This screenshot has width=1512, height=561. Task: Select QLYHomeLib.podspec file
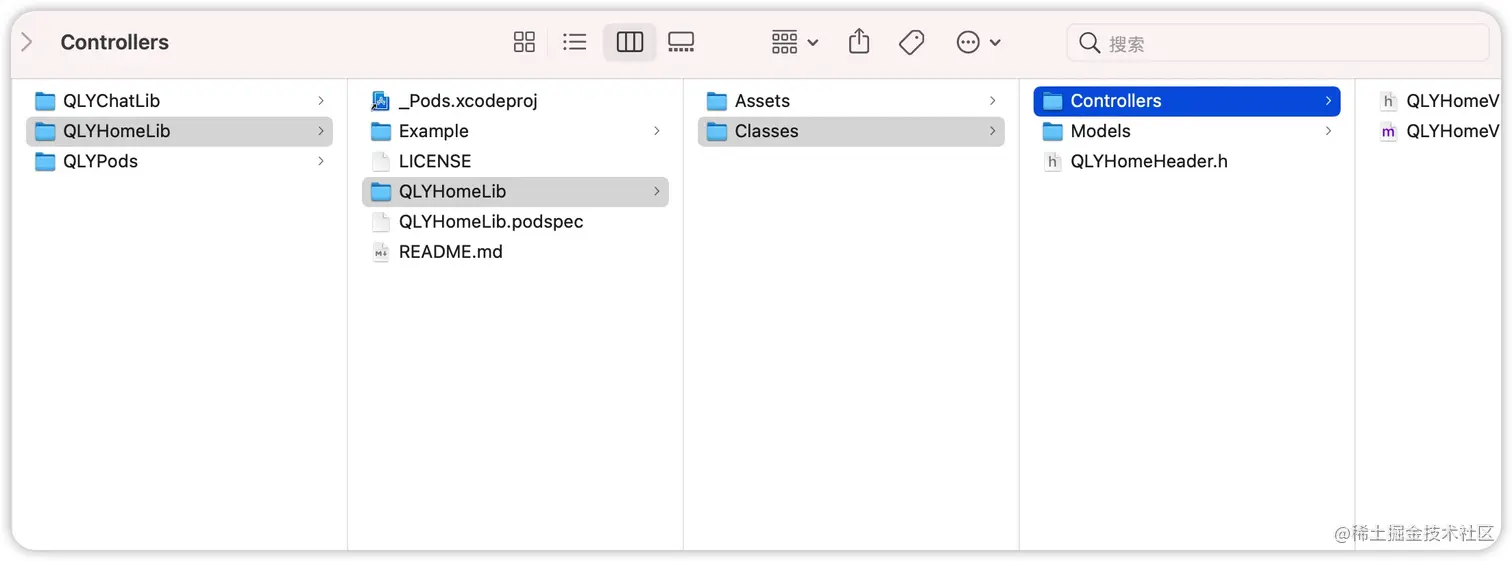490,221
